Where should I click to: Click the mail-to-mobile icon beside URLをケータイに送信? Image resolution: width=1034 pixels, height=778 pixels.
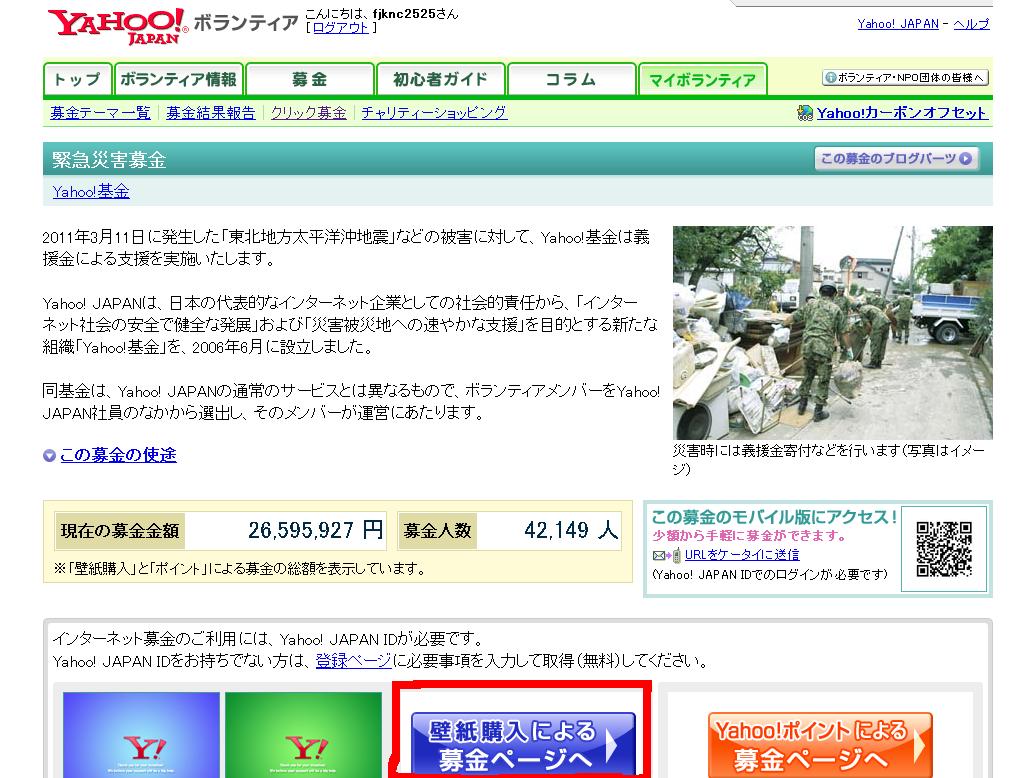(x=667, y=556)
